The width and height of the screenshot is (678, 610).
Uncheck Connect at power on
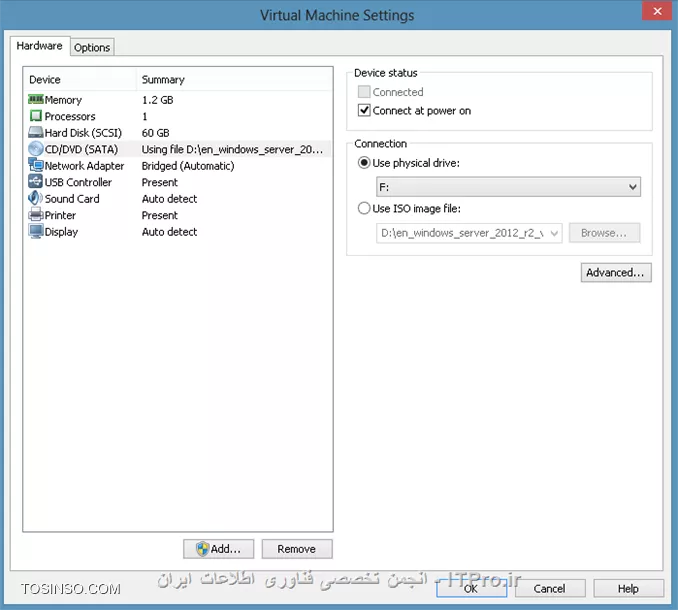(364, 111)
